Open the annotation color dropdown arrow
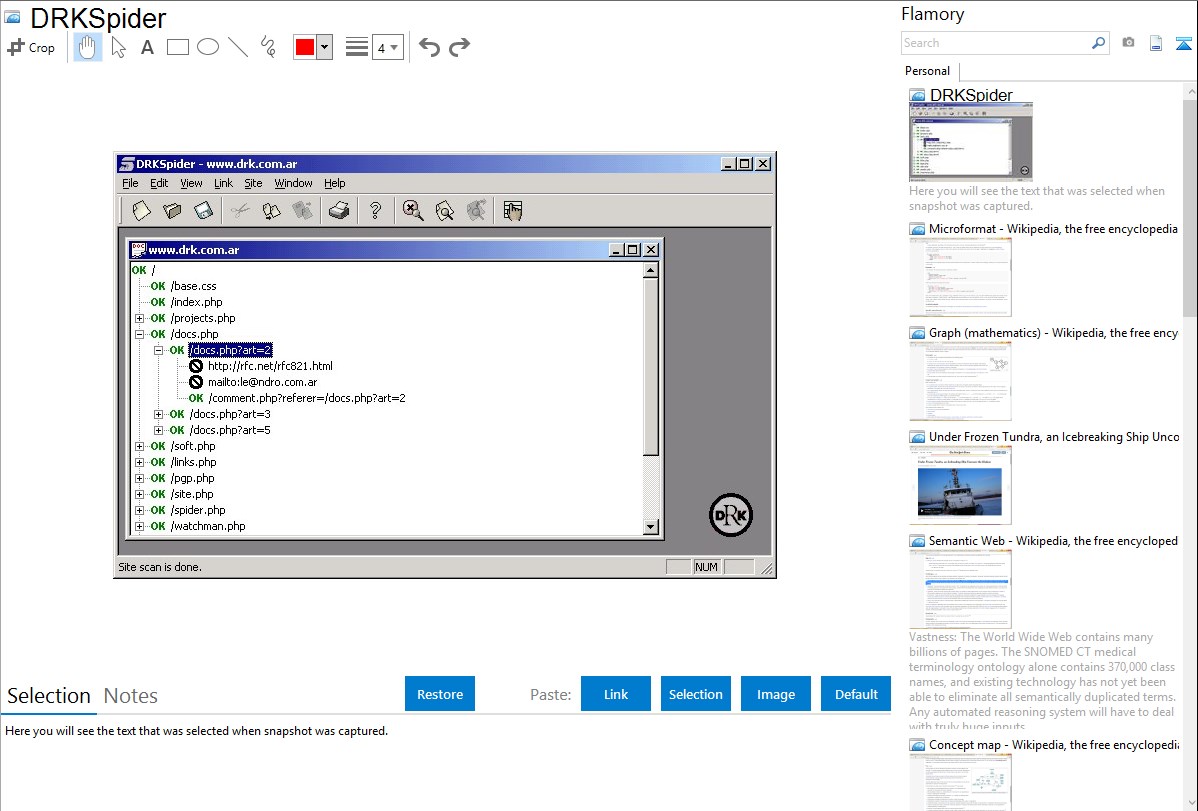The width and height of the screenshot is (1198, 811). (x=325, y=47)
